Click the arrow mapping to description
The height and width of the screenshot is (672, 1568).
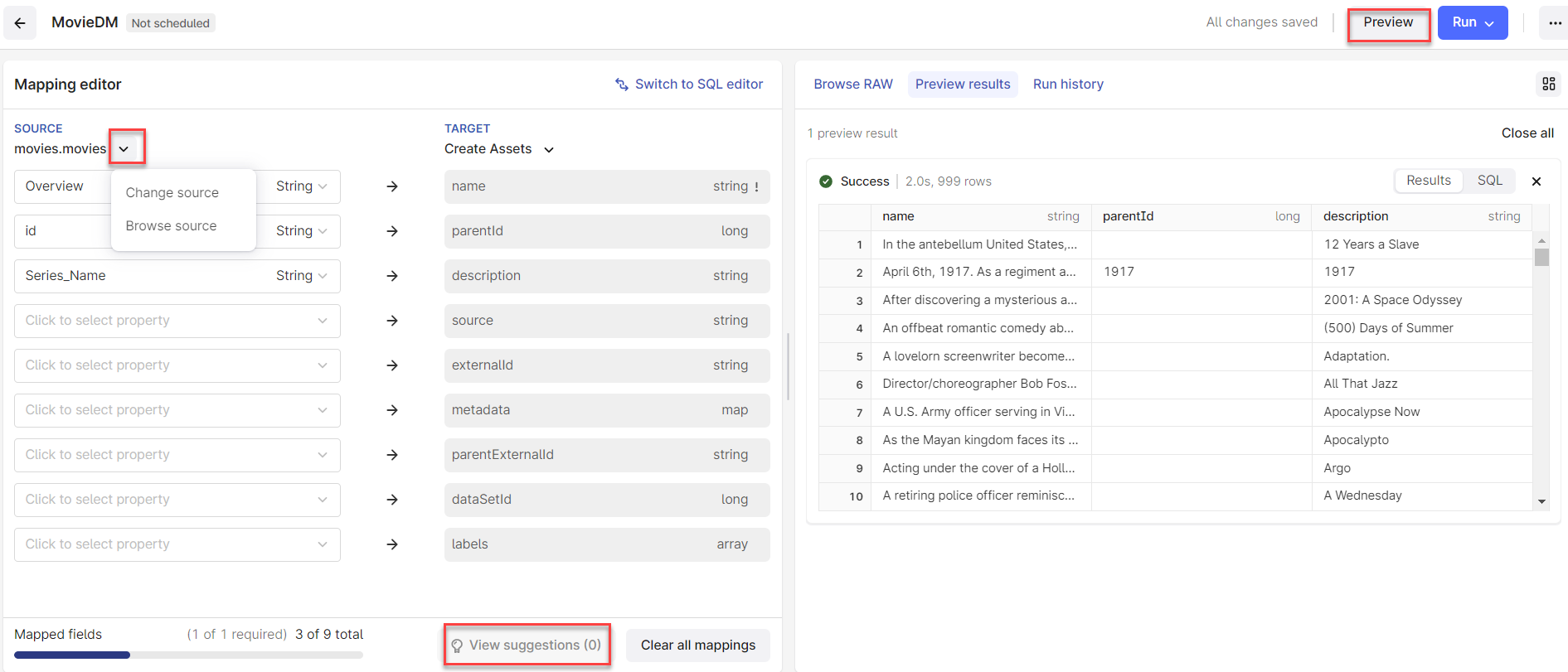(392, 276)
